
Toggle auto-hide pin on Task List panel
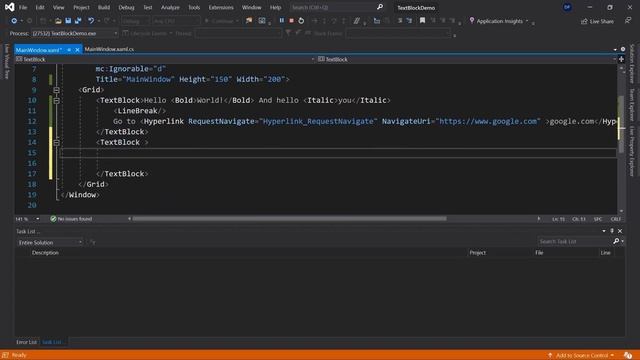pyautogui.click(x=612, y=231)
